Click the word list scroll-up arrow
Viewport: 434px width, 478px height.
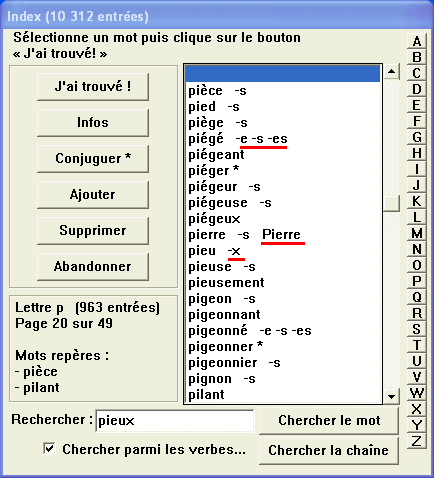pyautogui.click(x=391, y=72)
